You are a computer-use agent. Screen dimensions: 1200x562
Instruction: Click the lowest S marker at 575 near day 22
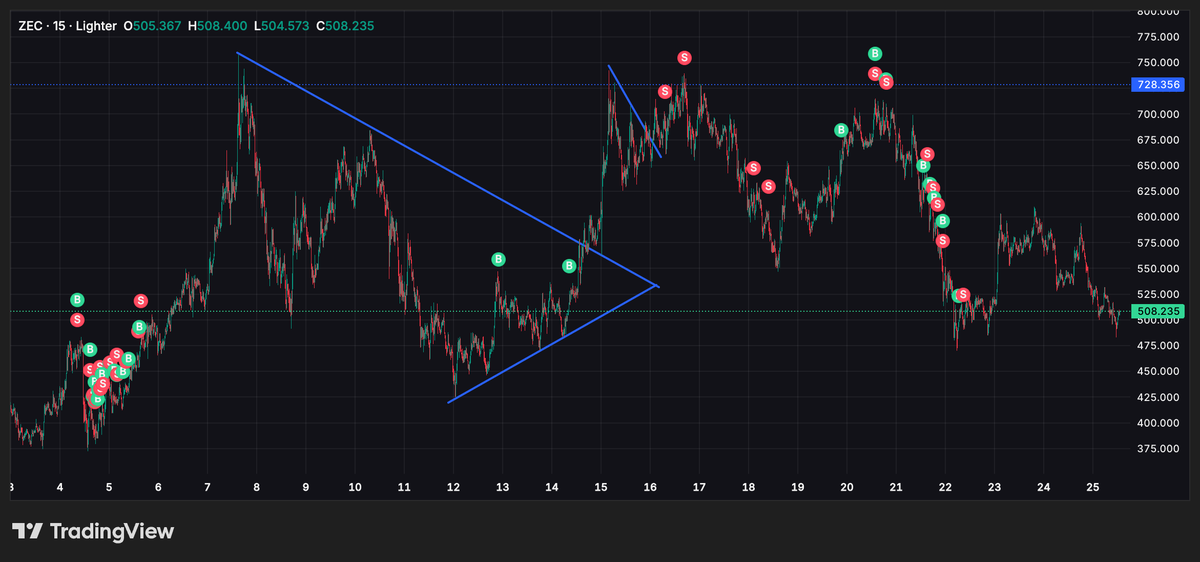[942, 240]
